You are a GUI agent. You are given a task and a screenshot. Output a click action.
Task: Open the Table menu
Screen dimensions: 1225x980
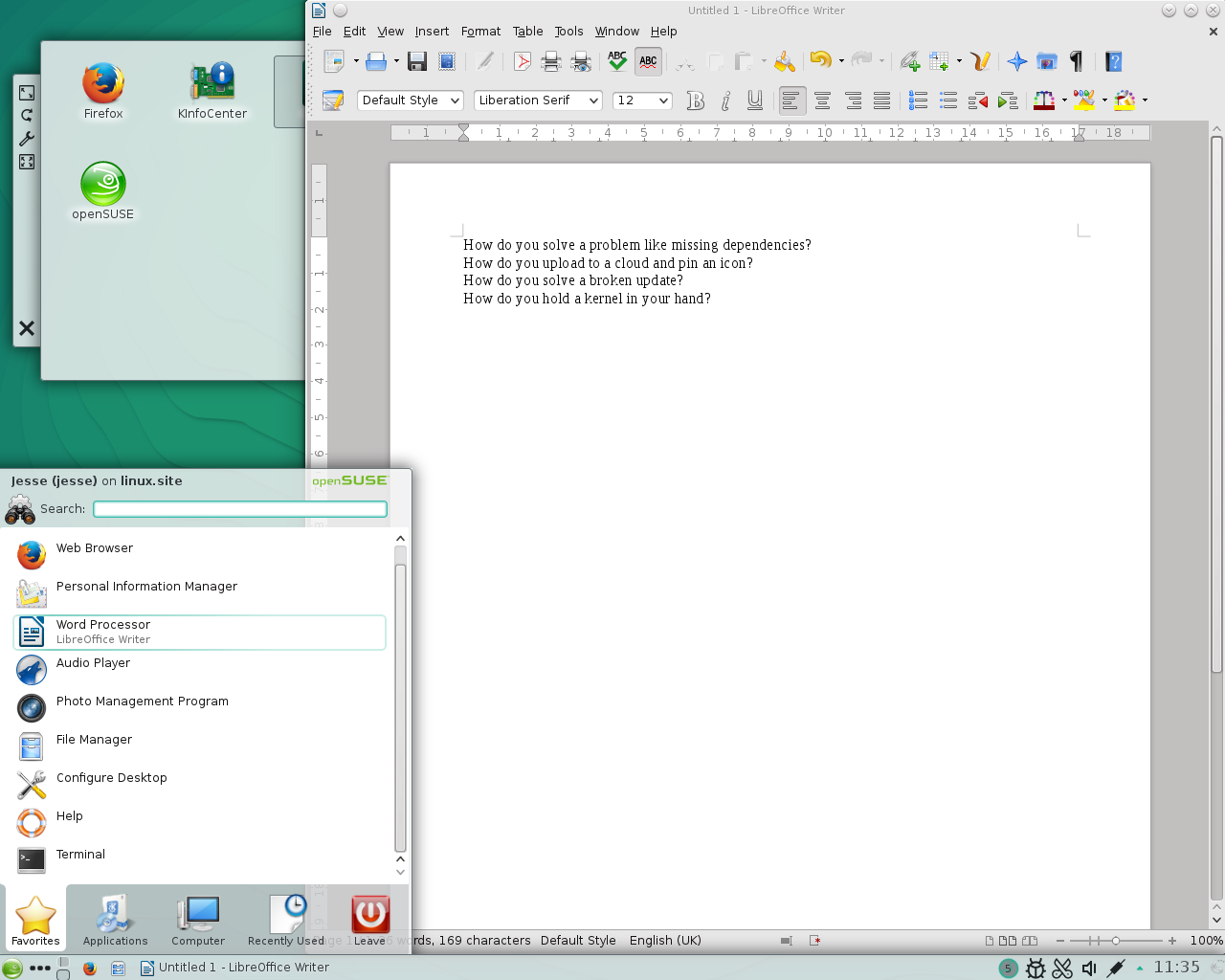coord(527,32)
